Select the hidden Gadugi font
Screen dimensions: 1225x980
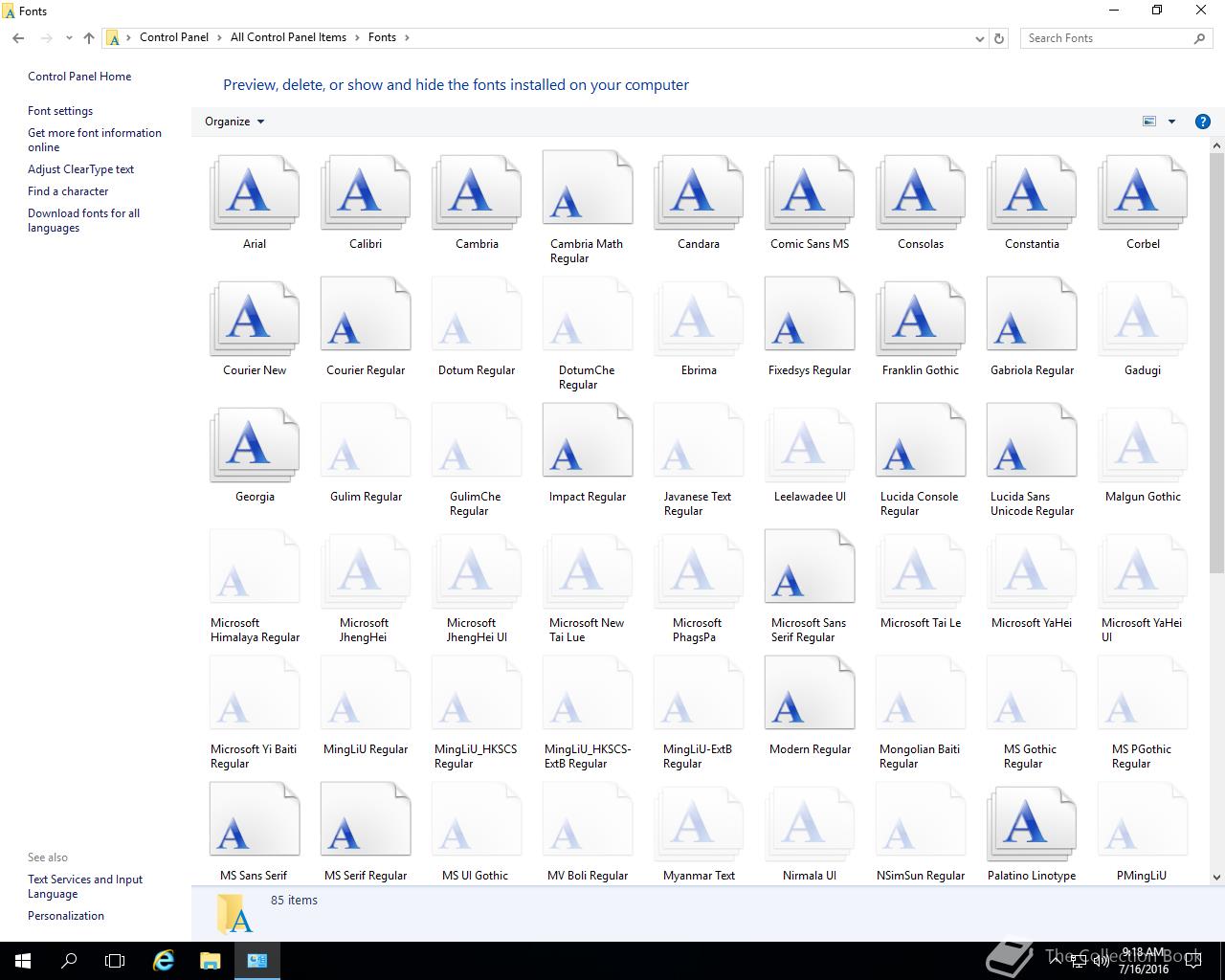1143,320
